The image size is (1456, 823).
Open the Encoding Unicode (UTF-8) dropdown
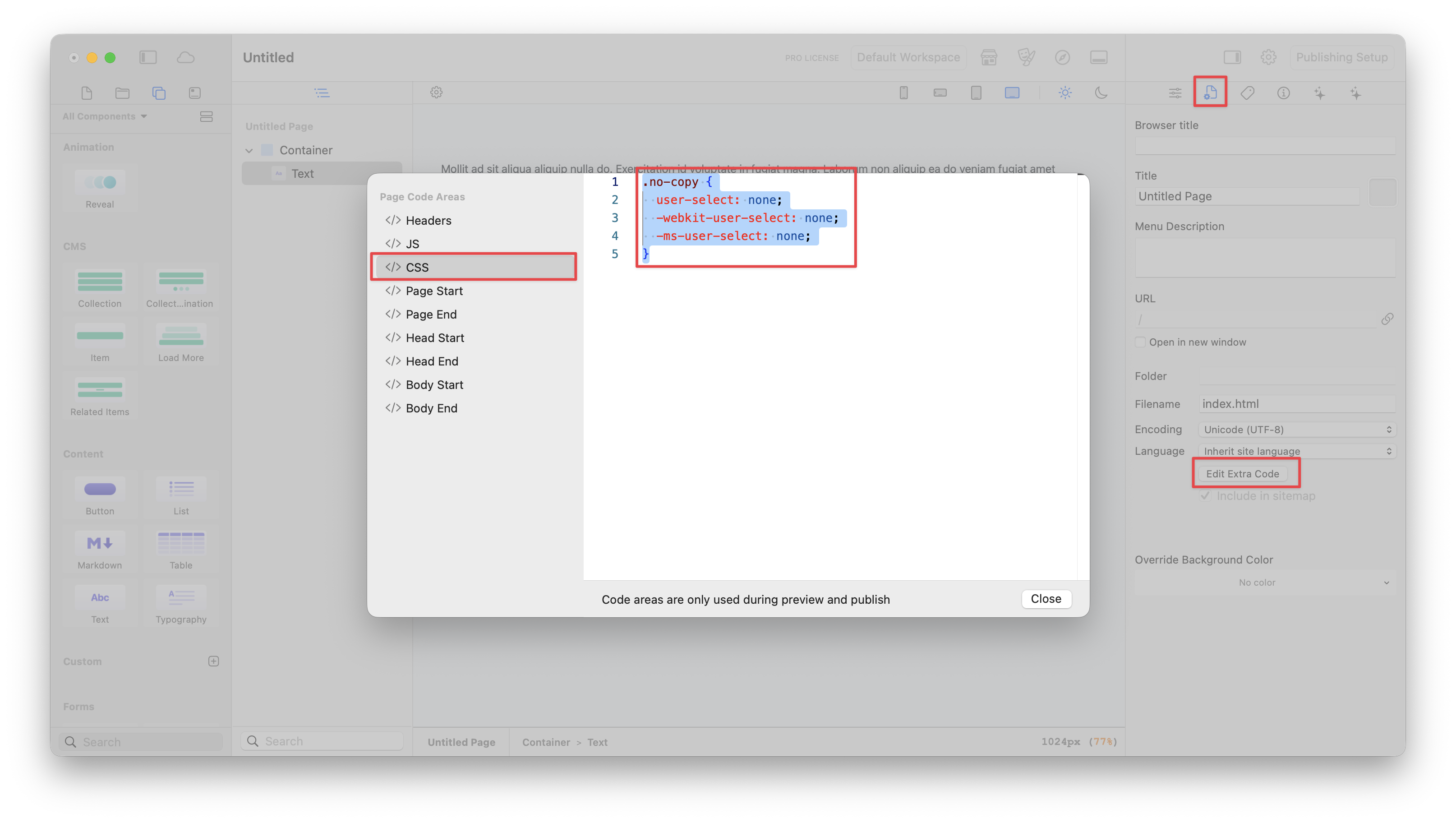coord(1297,430)
